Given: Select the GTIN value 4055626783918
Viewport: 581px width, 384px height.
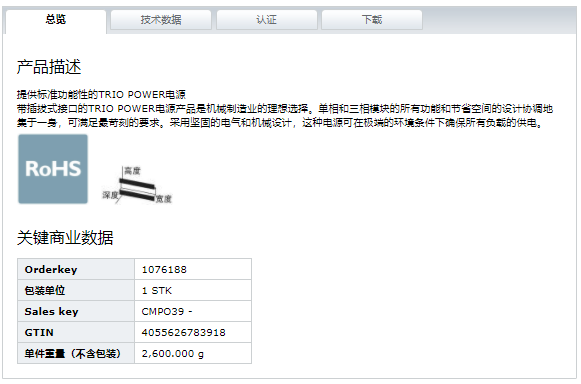Looking at the screenshot, I should click(183, 332).
